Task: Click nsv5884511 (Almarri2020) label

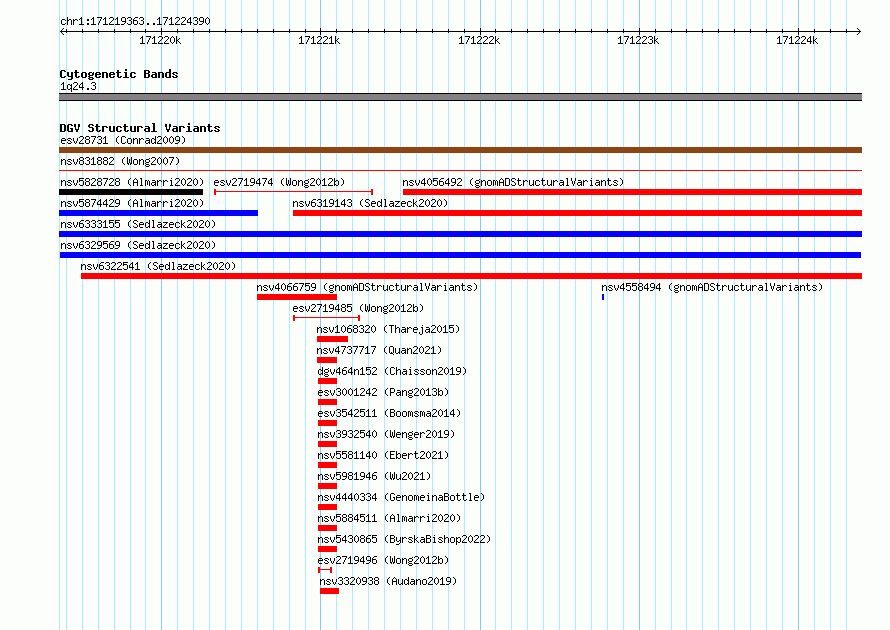Action: click(389, 518)
